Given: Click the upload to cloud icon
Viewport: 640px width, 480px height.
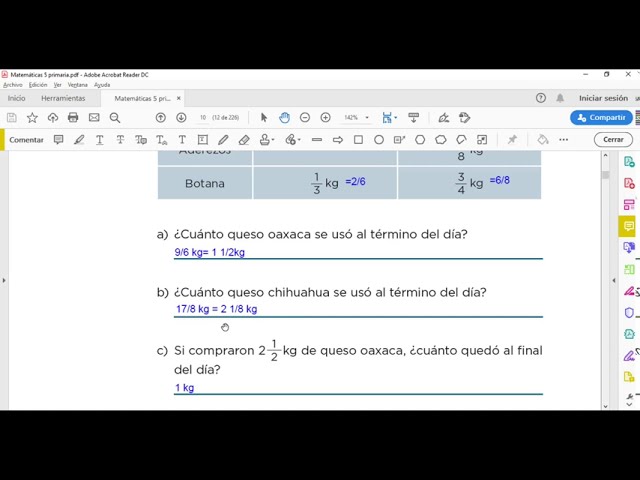Looking at the screenshot, I should pyautogui.click(x=53, y=118).
